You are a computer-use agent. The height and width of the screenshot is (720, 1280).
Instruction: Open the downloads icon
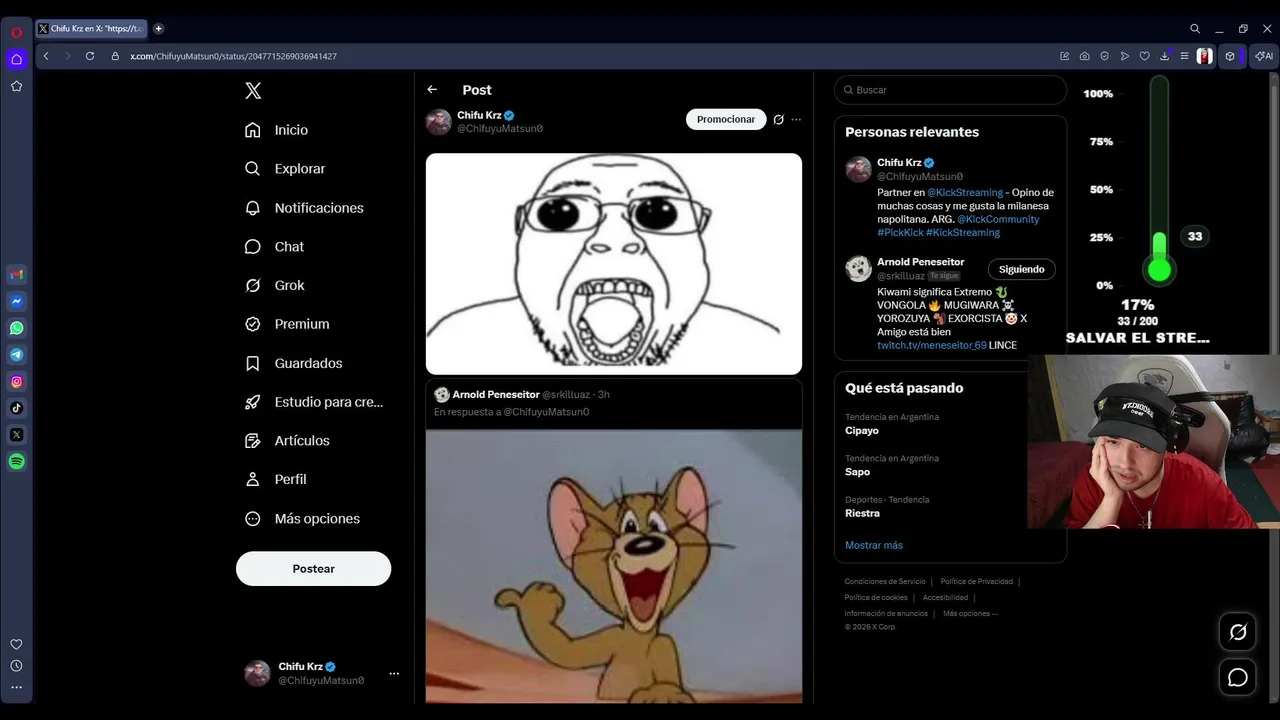point(1165,56)
